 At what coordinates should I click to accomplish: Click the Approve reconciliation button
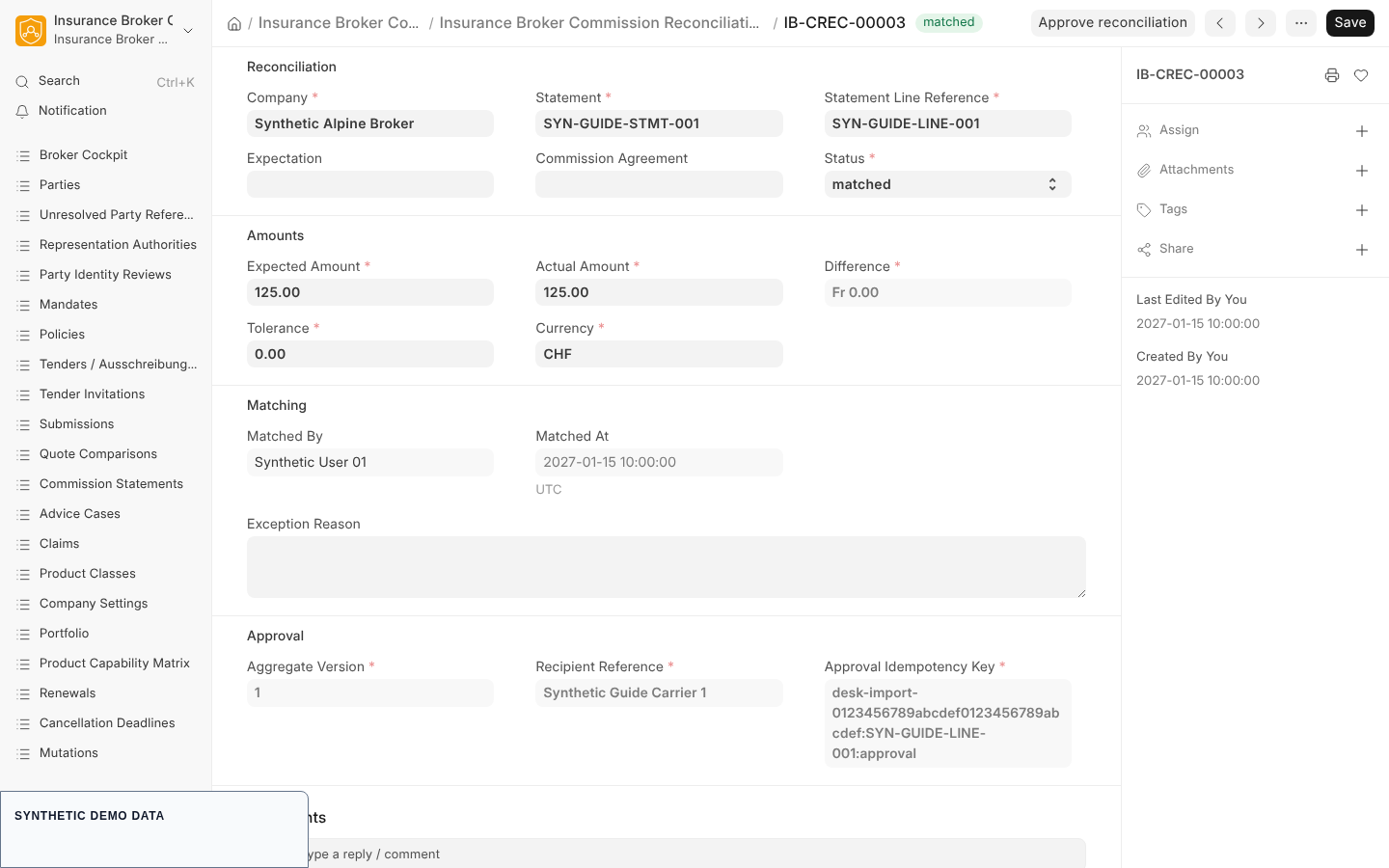pos(1112,23)
